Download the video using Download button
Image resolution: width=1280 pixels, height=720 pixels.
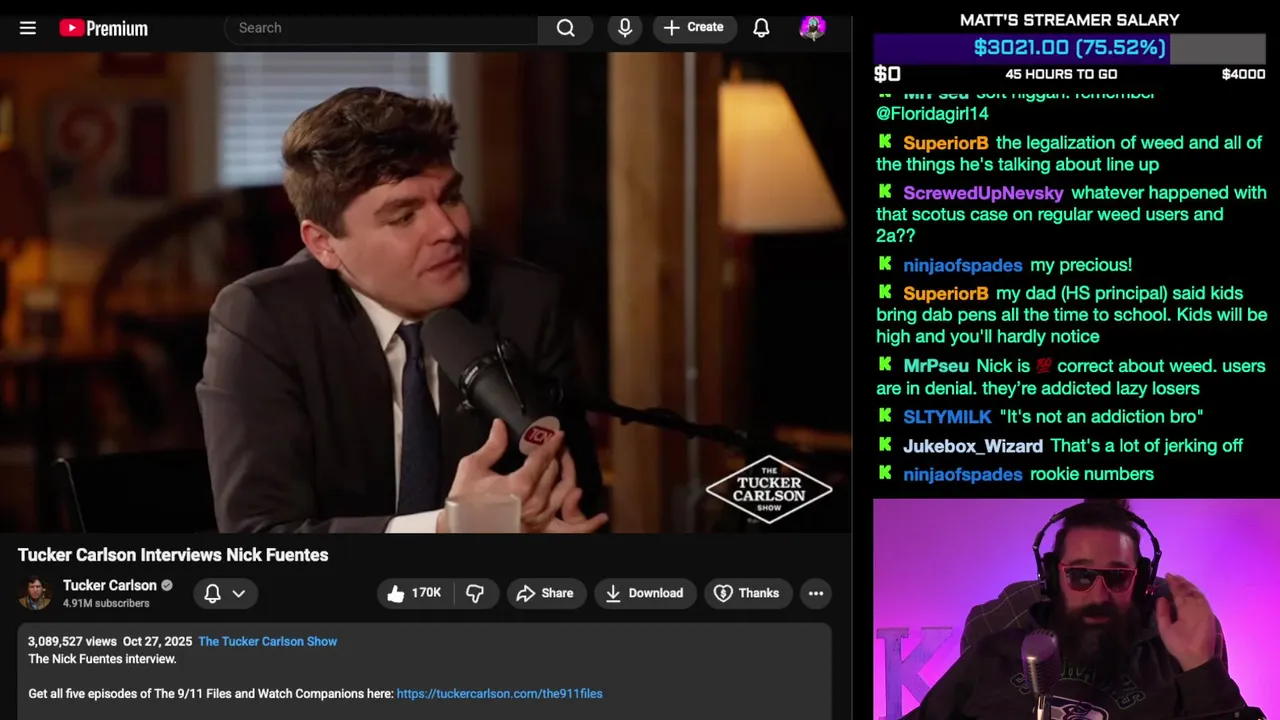click(x=645, y=593)
